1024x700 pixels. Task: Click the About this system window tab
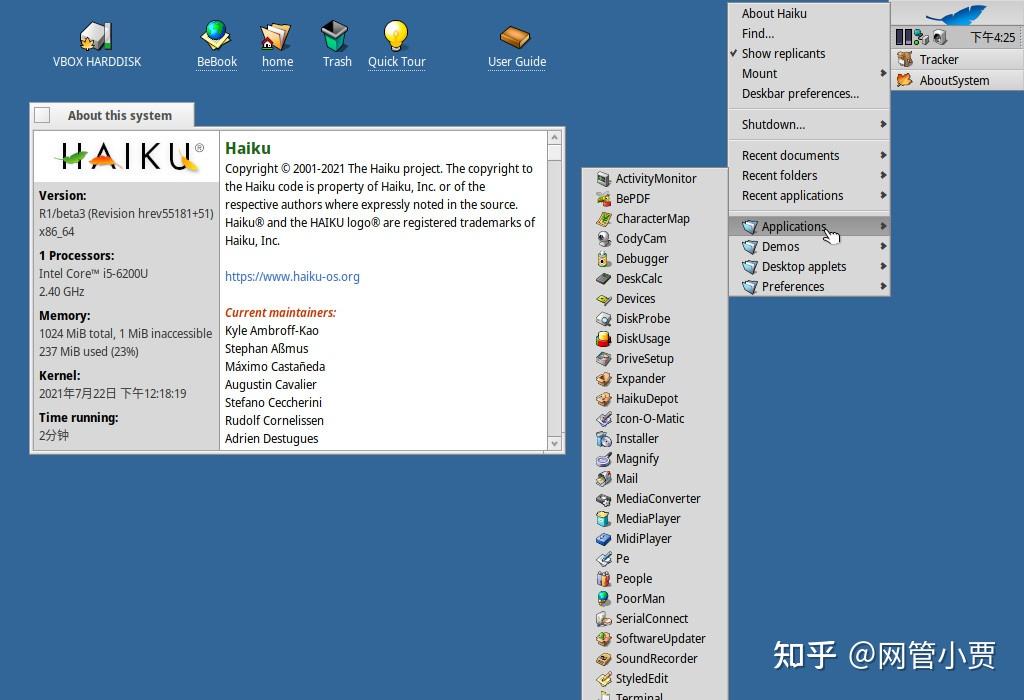click(x=112, y=116)
